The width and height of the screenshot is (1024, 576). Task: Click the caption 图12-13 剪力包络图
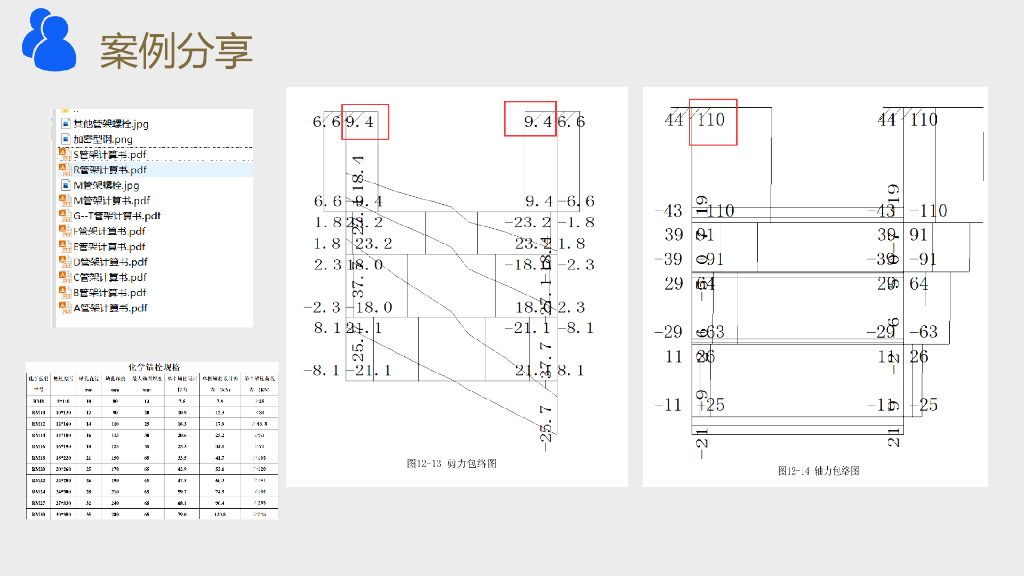click(452, 463)
